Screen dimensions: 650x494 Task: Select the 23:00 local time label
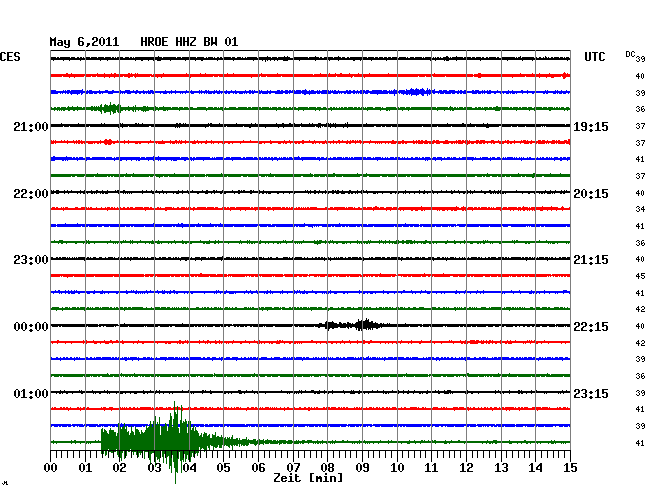(31, 260)
